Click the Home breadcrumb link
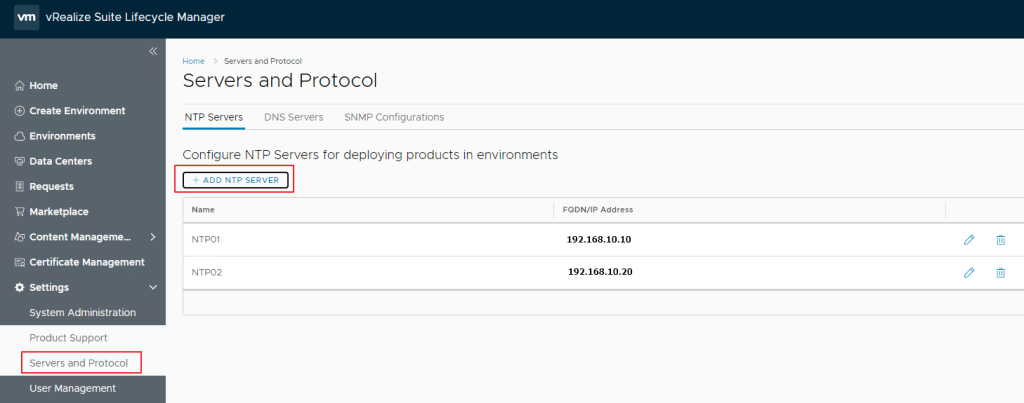Viewport: 1024px width, 403px height. pyautogui.click(x=193, y=61)
